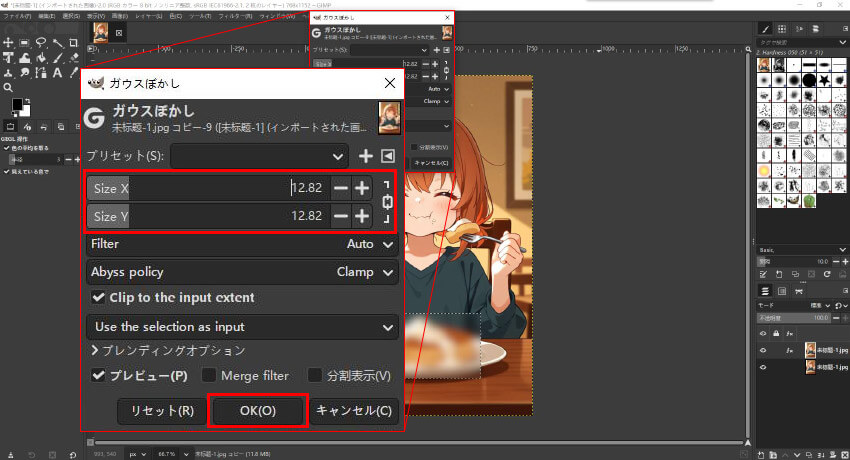This screenshot has height=460, width=850.
Task: Open the Filter Auto dropdown in enlarged dialog
Action: pyautogui.click(x=242, y=244)
